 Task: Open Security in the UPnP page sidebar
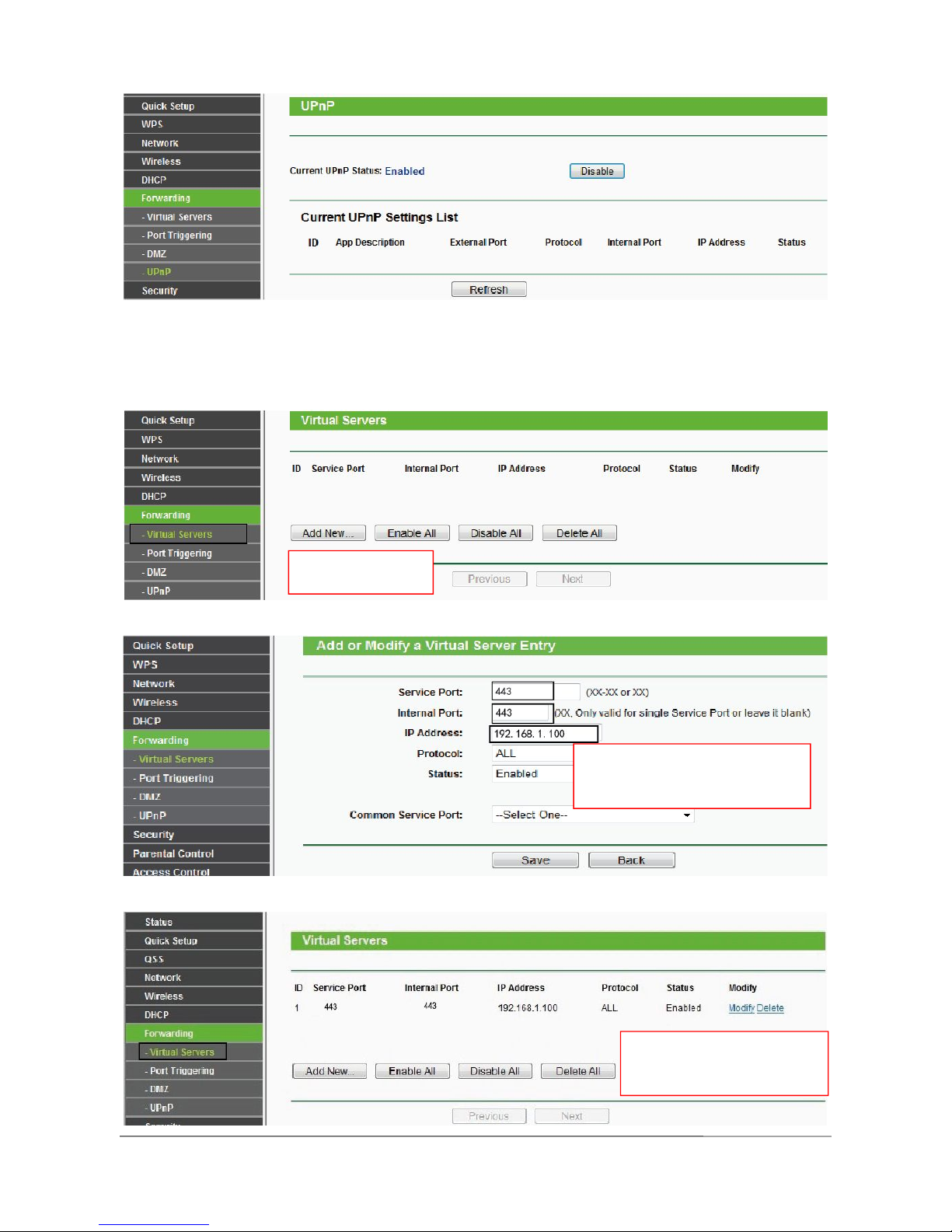(192, 291)
